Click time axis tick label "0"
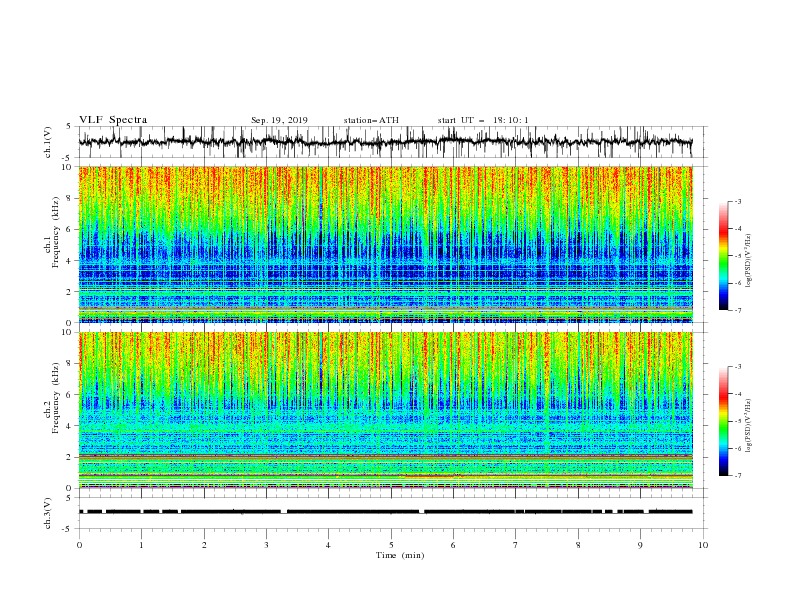This screenshot has width=792, height=612. (x=79, y=545)
